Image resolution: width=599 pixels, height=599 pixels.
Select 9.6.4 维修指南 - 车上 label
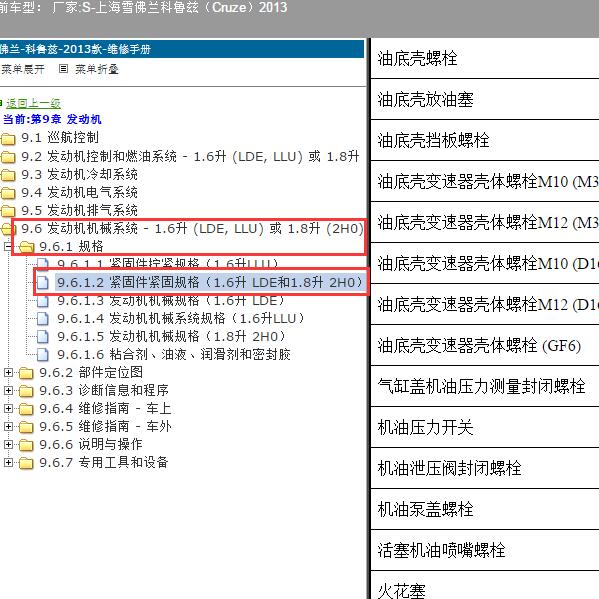click(x=105, y=408)
